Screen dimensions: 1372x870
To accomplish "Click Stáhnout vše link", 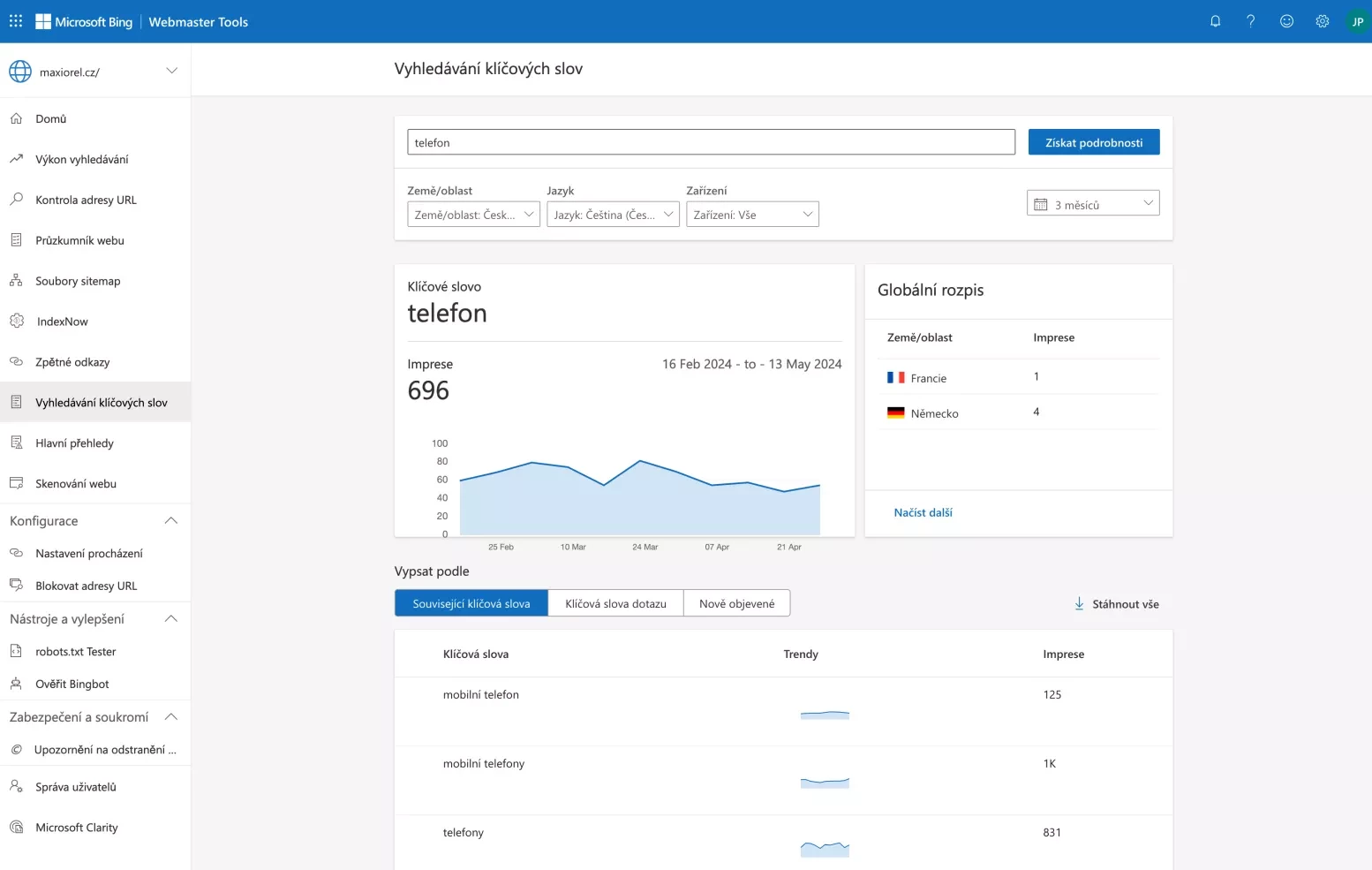I will 1116,604.
